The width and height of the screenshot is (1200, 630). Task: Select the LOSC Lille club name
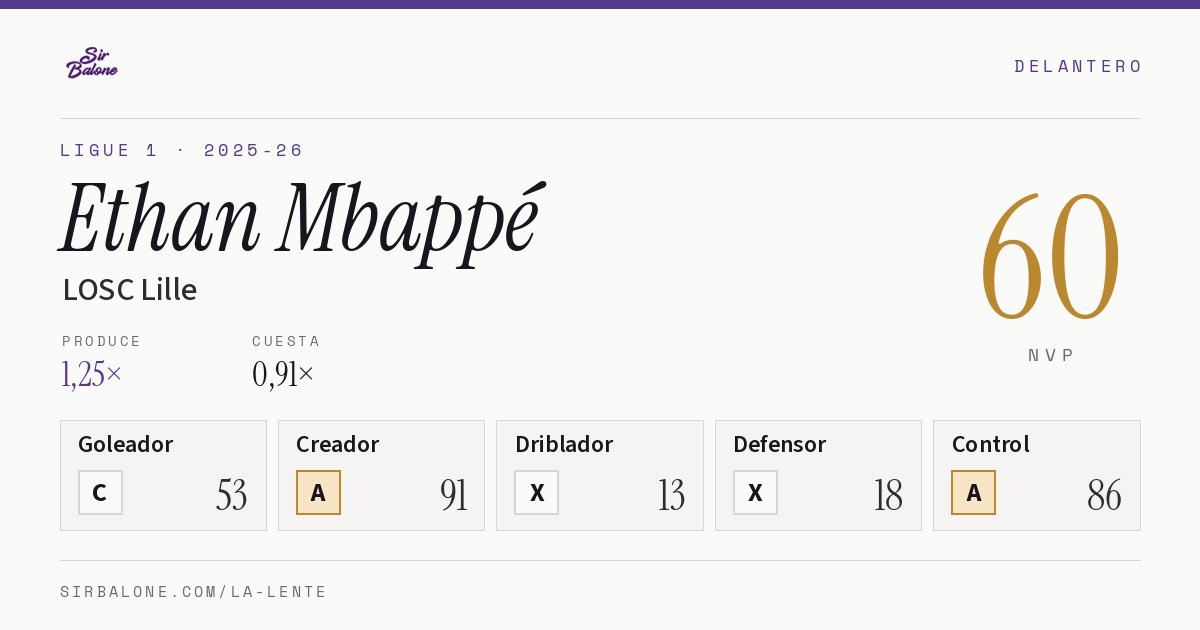point(130,289)
